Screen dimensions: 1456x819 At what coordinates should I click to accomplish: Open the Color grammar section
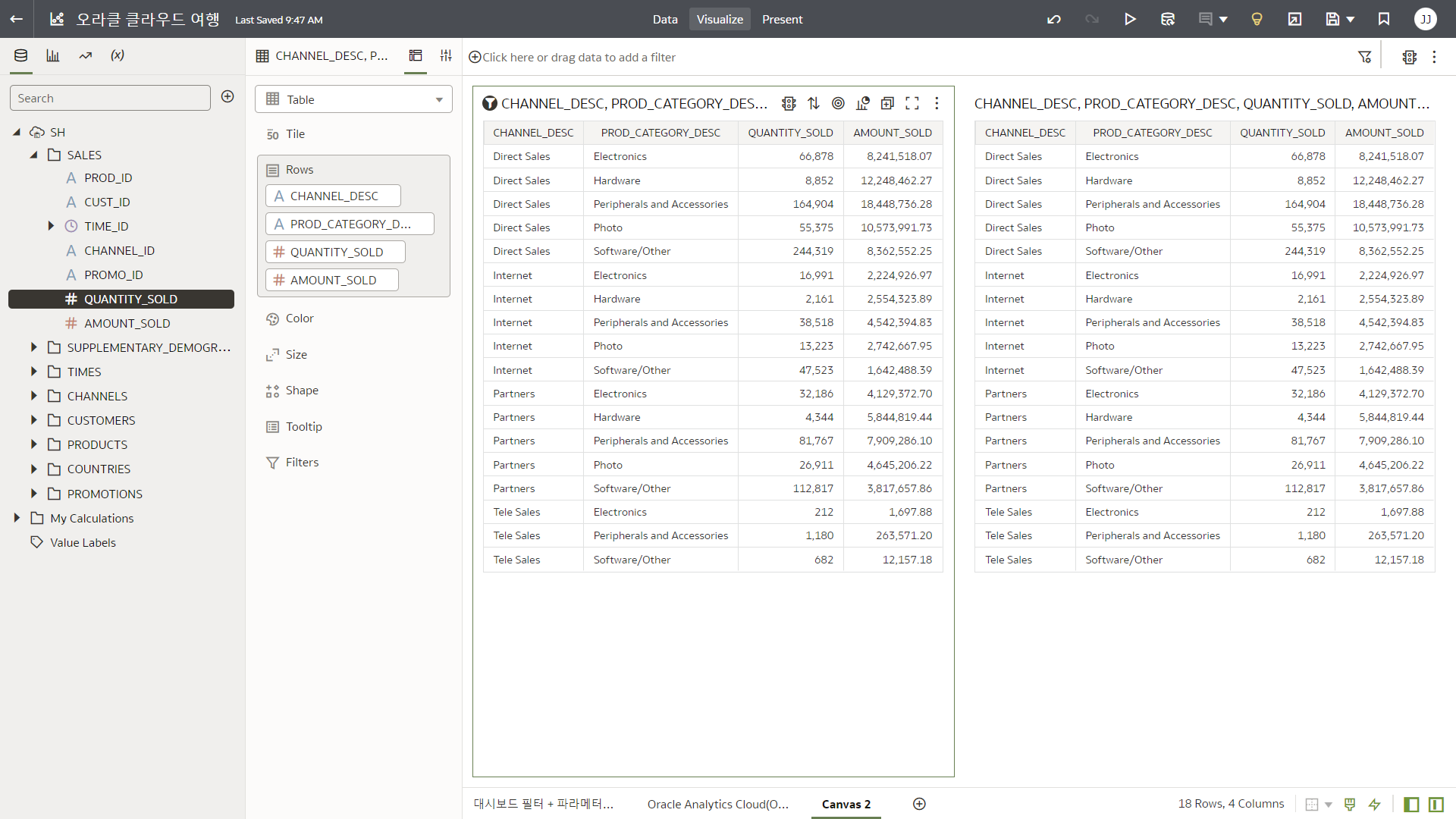(299, 318)
